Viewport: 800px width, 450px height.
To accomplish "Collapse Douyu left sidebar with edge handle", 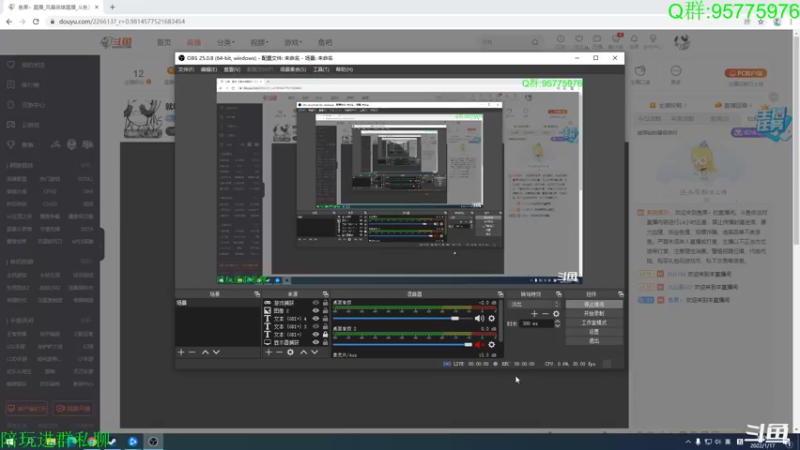I will click(102, 244).
